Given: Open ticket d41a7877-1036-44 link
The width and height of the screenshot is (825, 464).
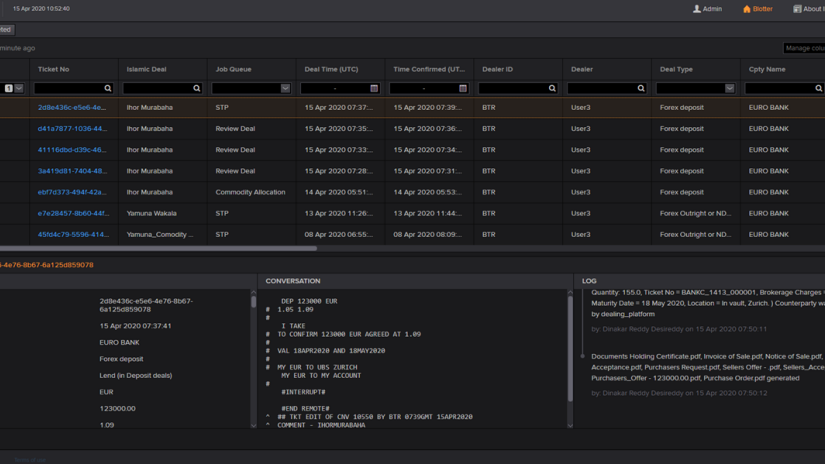Looking at the screenshot, I should (72, 128).
